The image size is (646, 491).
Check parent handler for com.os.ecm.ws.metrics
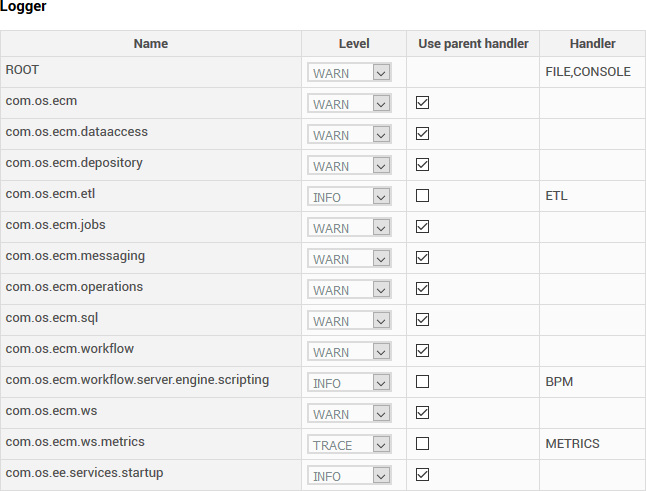(x=422, y=444)
